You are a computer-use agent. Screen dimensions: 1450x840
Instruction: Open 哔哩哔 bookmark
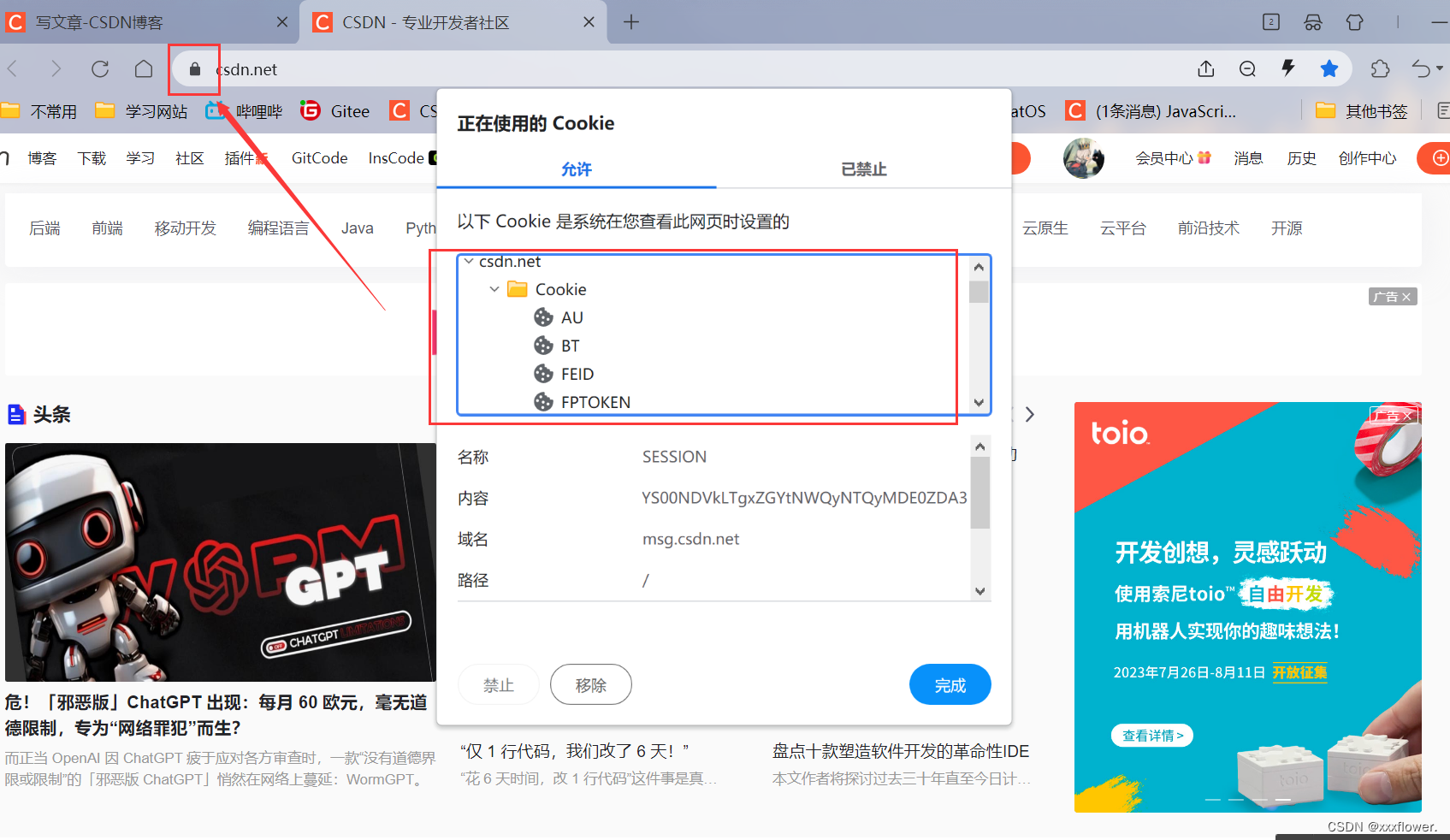244,111
